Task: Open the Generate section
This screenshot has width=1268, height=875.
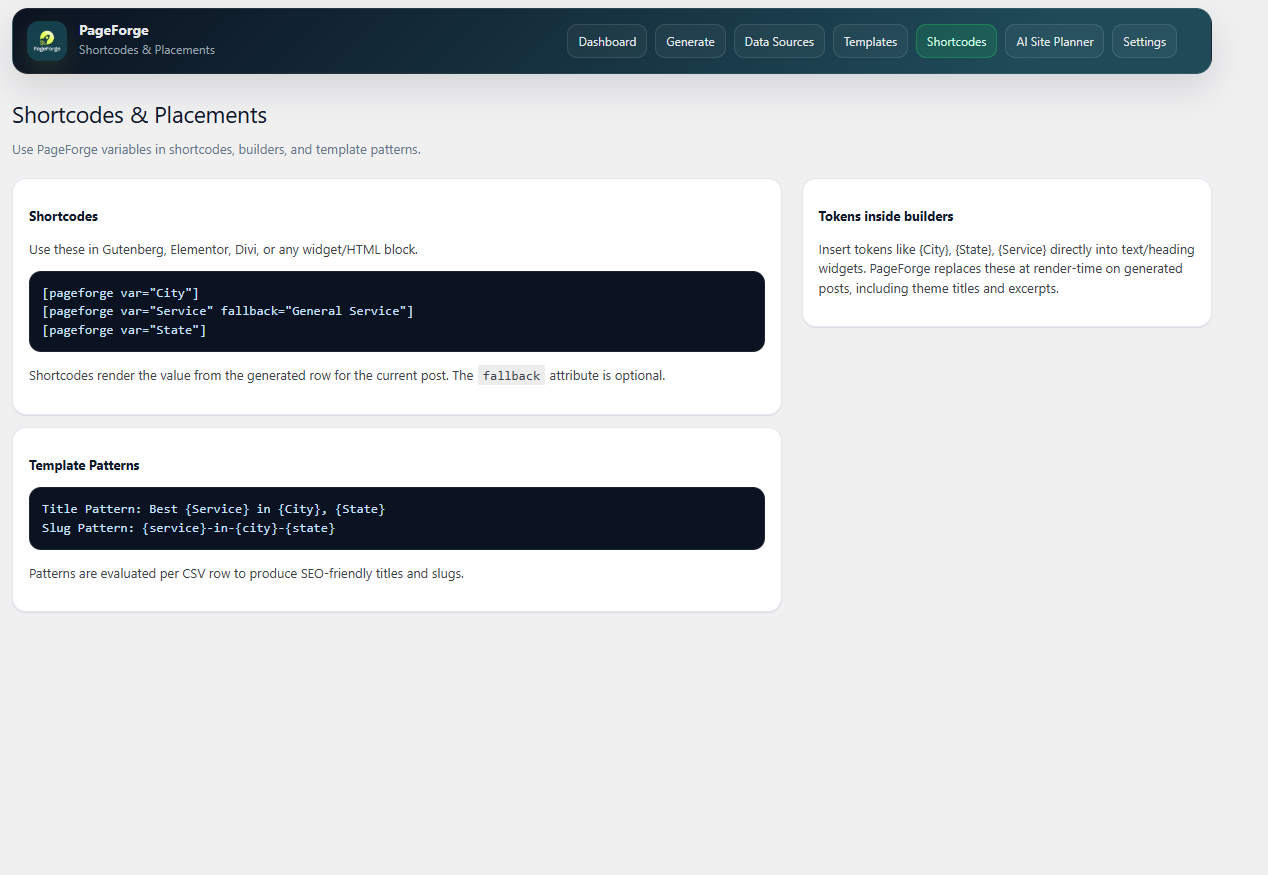Action: 690,41
